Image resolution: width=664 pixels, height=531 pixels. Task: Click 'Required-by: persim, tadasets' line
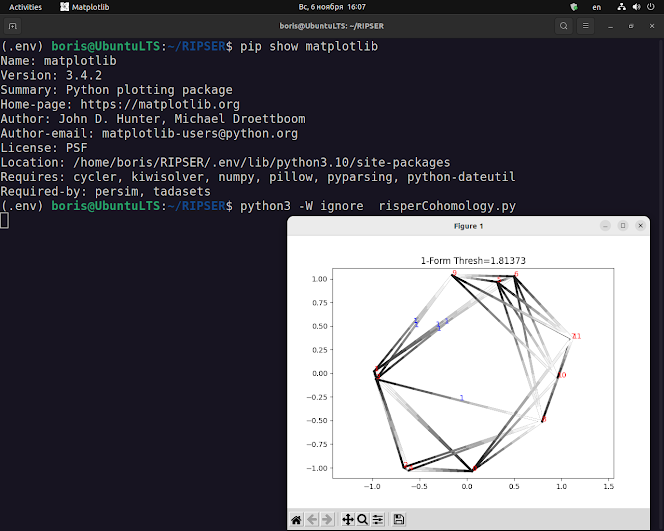(x=105, y=191)
